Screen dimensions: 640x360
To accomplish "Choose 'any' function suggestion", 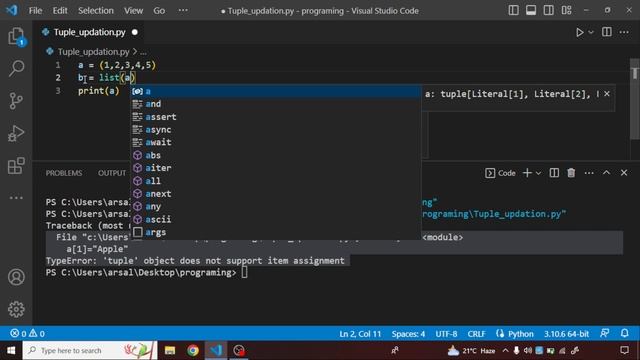I will pyautogui.click(x=276, y=207).
